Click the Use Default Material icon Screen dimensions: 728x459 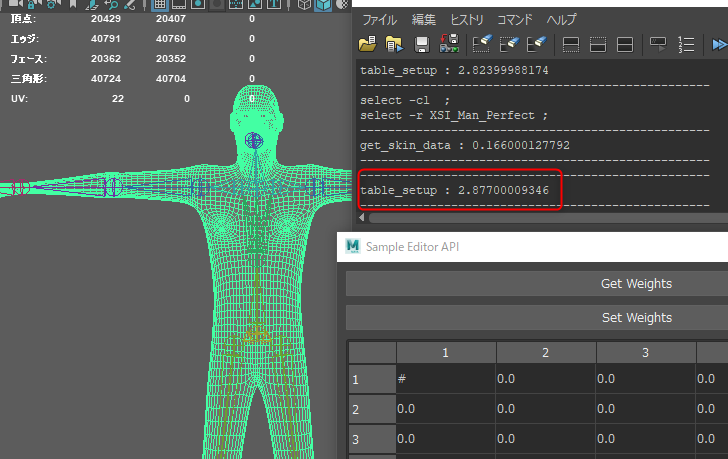[342, 4]
